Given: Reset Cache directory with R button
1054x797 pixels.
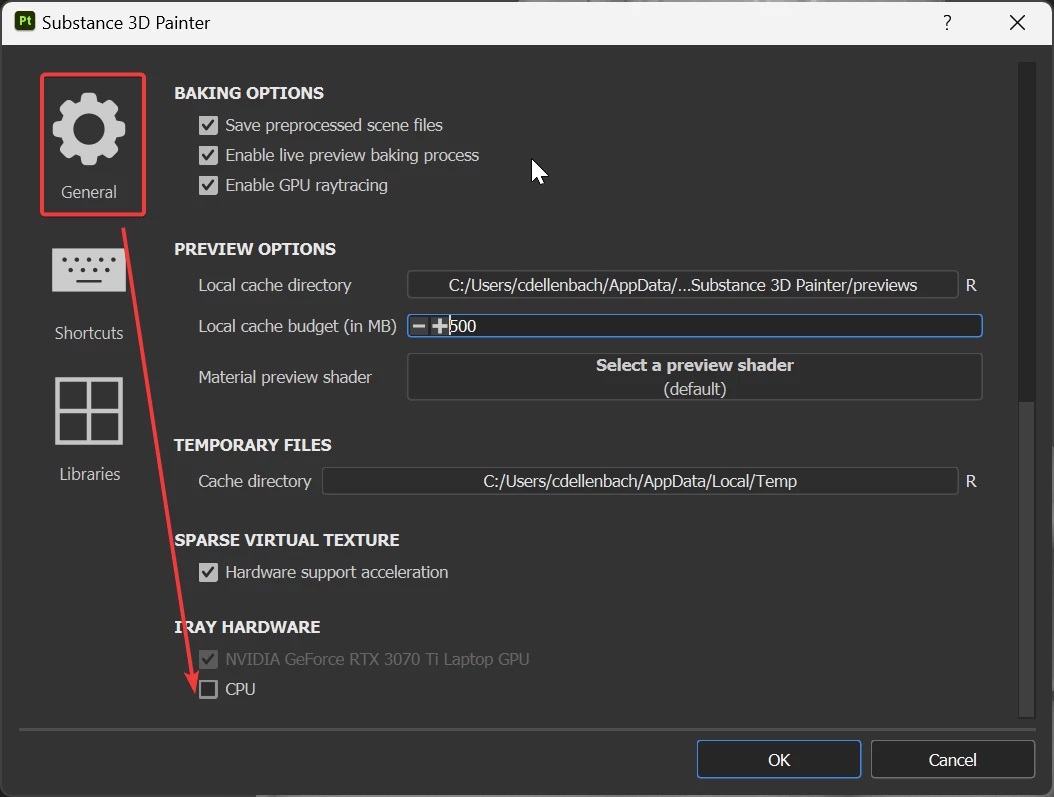Looking at the screenshot, I should coord(971,482).
